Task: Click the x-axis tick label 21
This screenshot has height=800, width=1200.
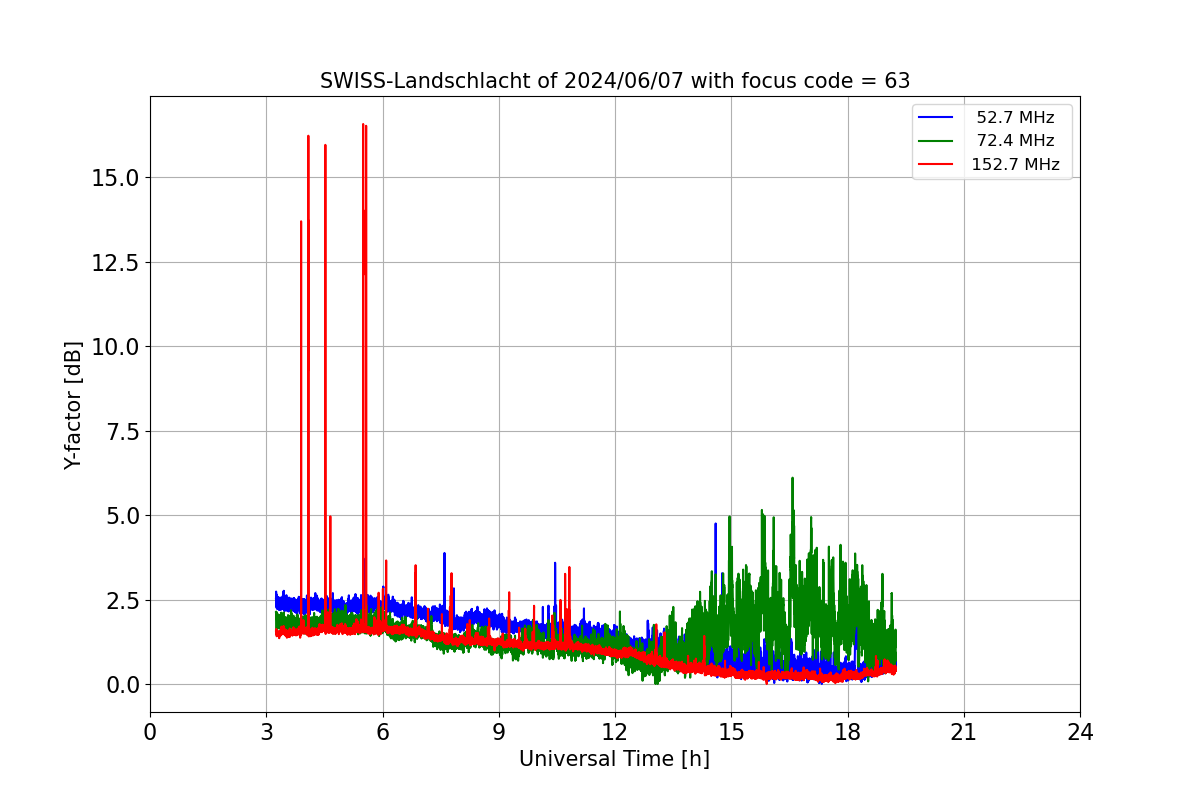Action: click(x=964, y=732)
